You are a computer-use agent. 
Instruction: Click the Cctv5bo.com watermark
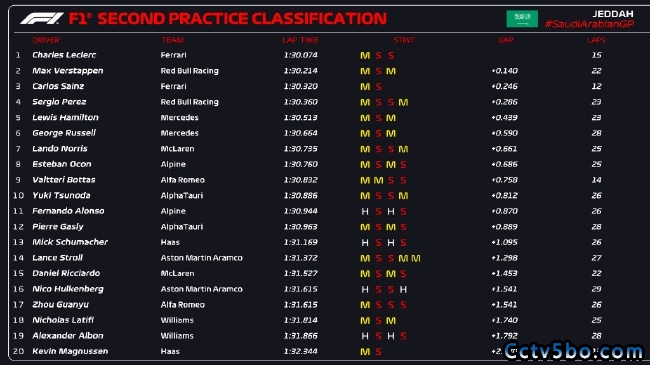click(x=573, y=352)
